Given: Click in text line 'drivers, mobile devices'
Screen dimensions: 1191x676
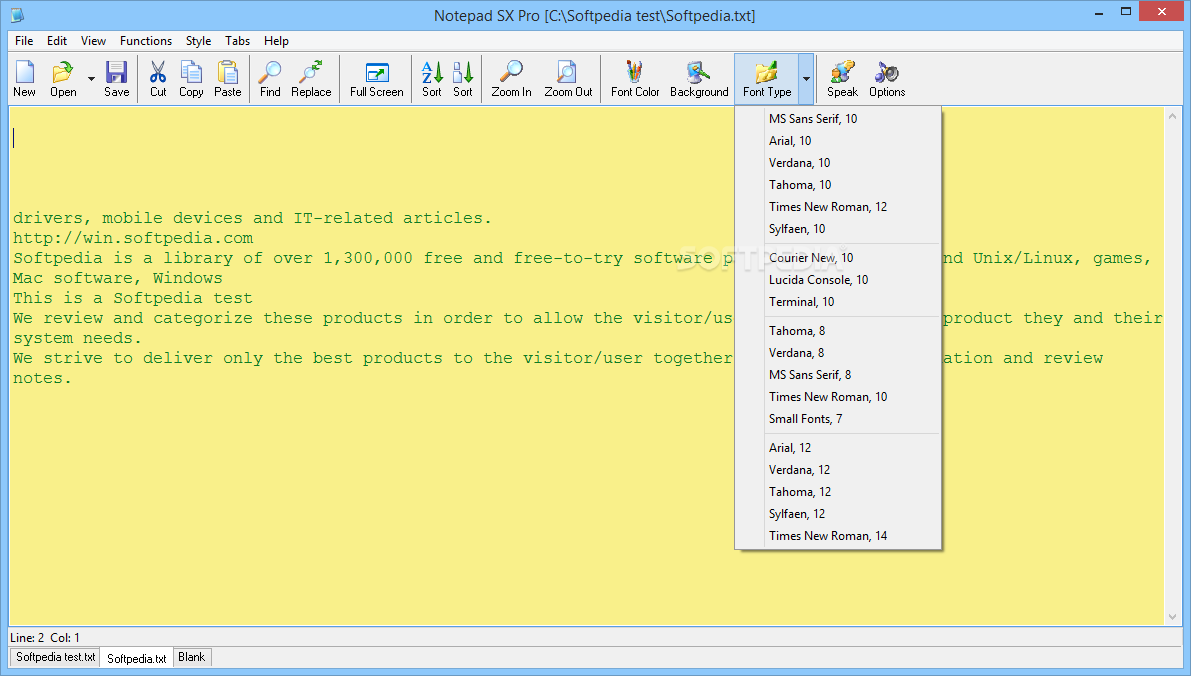Looking at the screenshot, I should 252,218.
